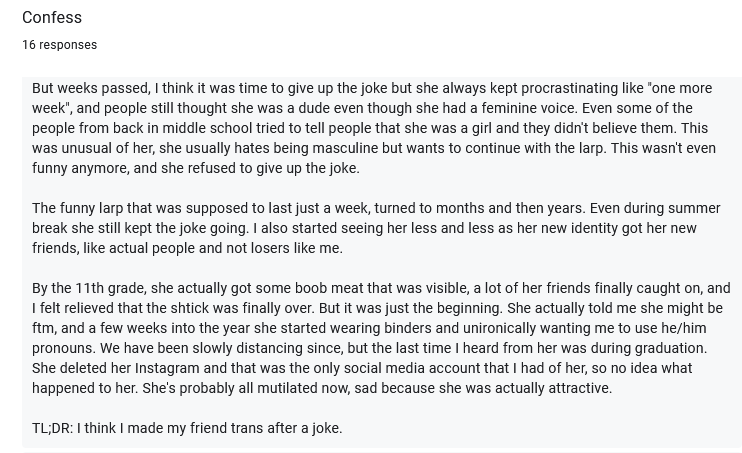Click the "16 responses" count label

pyautogui.click(x=60, y=45)
